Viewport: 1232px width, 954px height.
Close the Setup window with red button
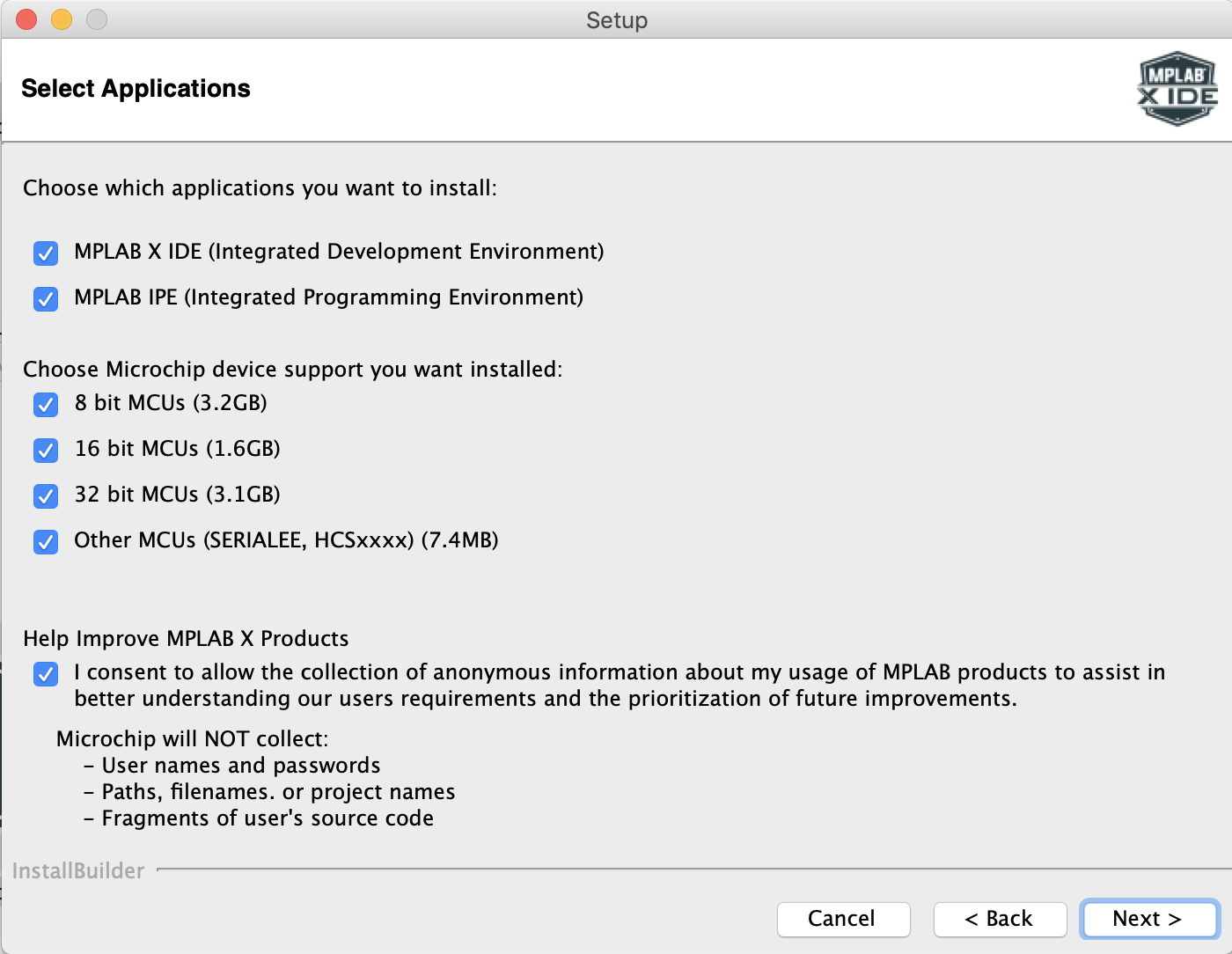pyautogui.click(x=26, y=19)
